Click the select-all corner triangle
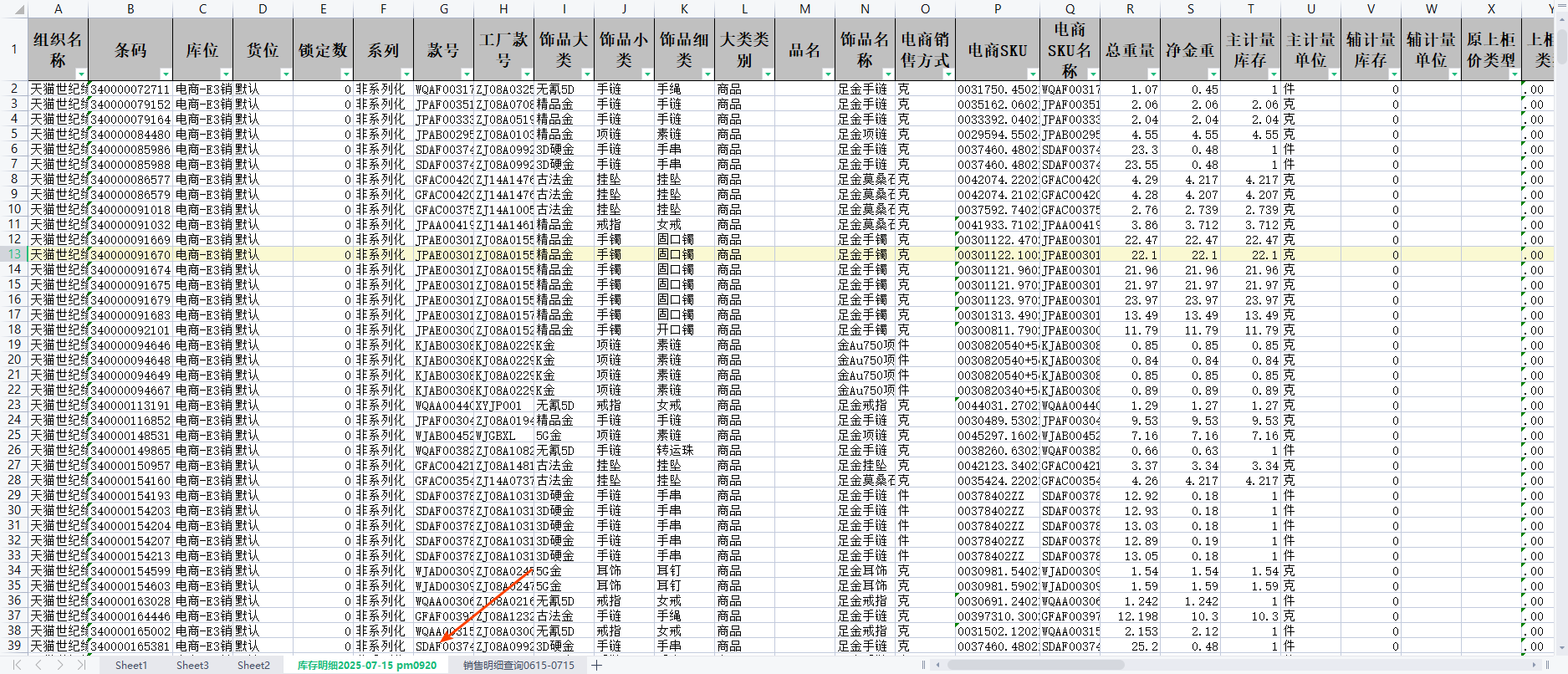 [13, 9]
